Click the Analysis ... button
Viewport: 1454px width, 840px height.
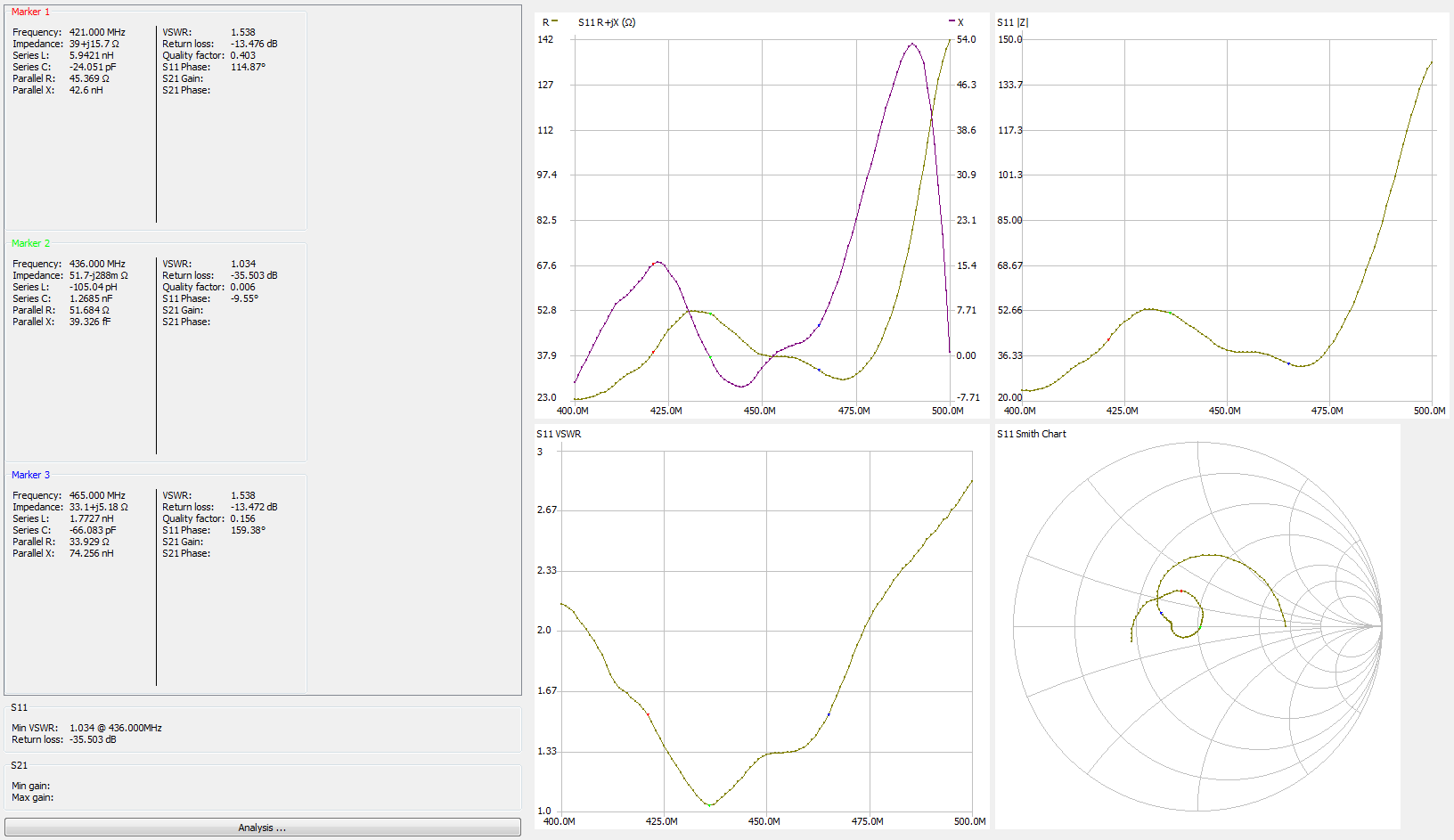pos(262,828)
